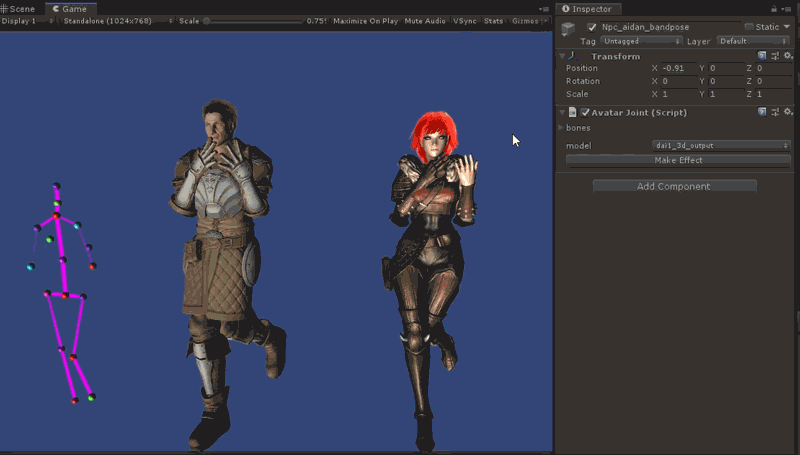Click the Position X field
This screenshot has width=800, height=455.
[x=679, y=68]
